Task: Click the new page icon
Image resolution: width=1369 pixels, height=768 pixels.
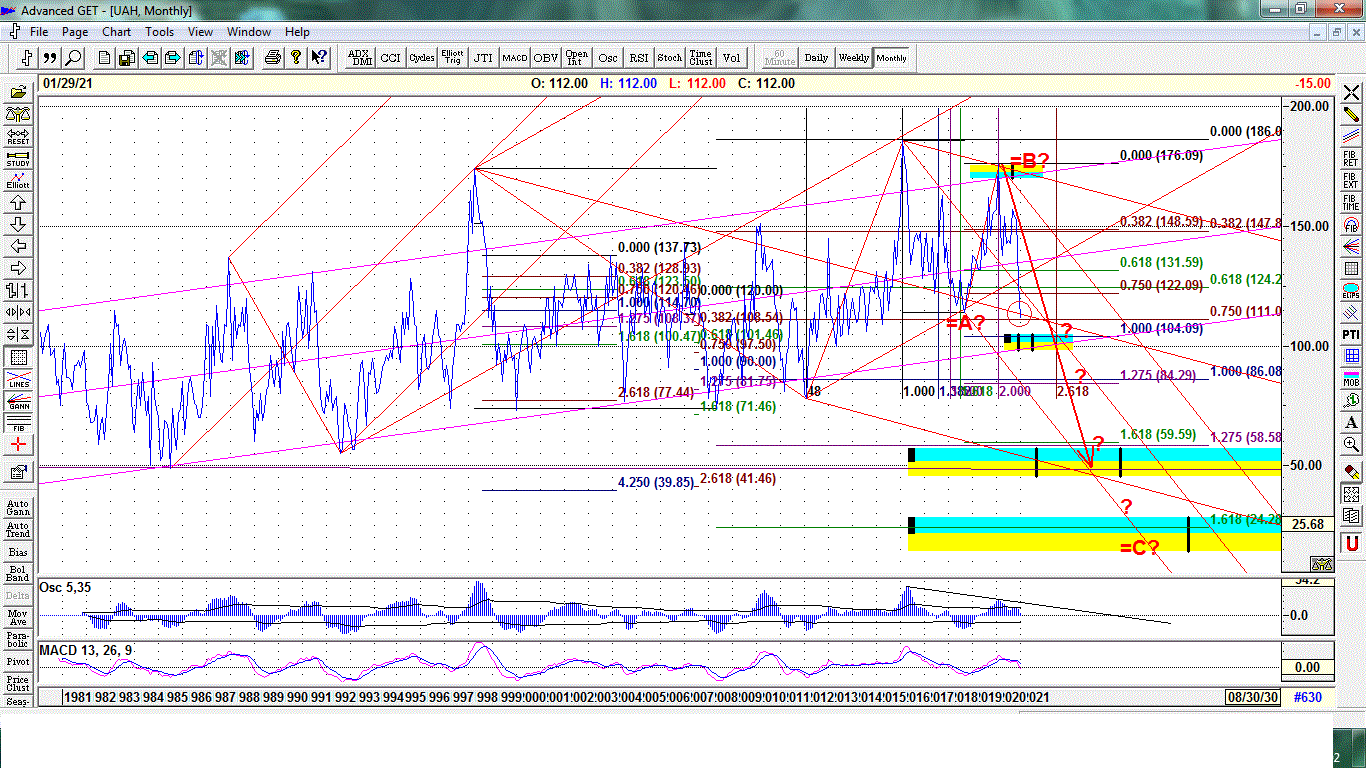Action: click(x=104, y=57)
